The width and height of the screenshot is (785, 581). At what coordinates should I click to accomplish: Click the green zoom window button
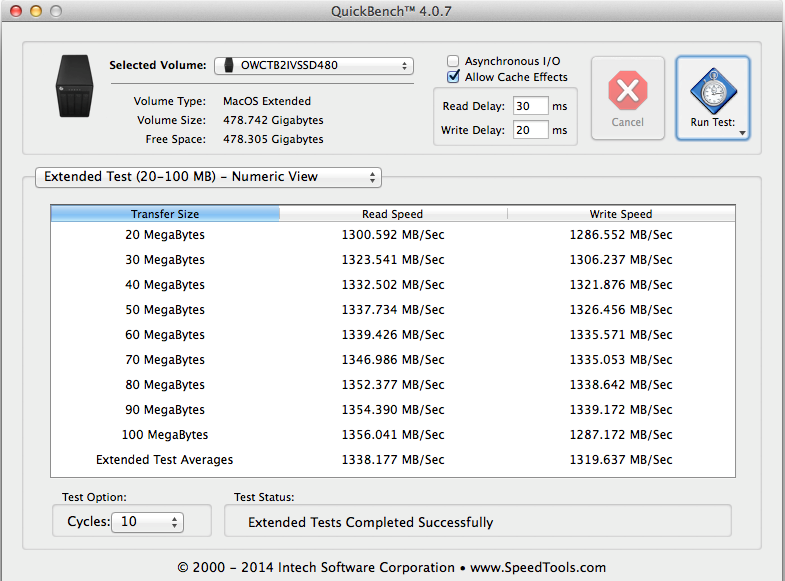pyautogui.click(x=55, y=10)
